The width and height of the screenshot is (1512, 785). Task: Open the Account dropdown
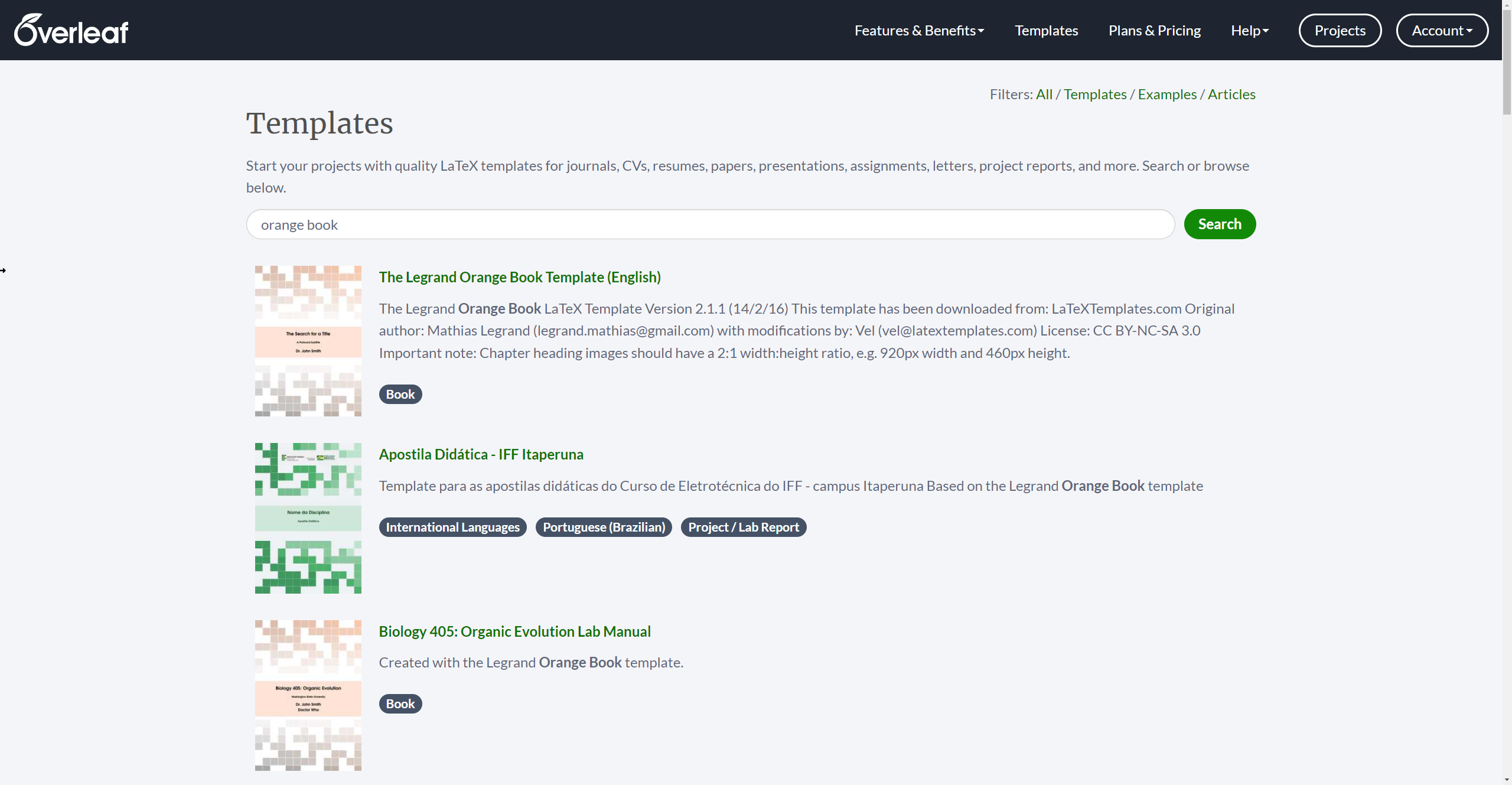pos(1442,30)
